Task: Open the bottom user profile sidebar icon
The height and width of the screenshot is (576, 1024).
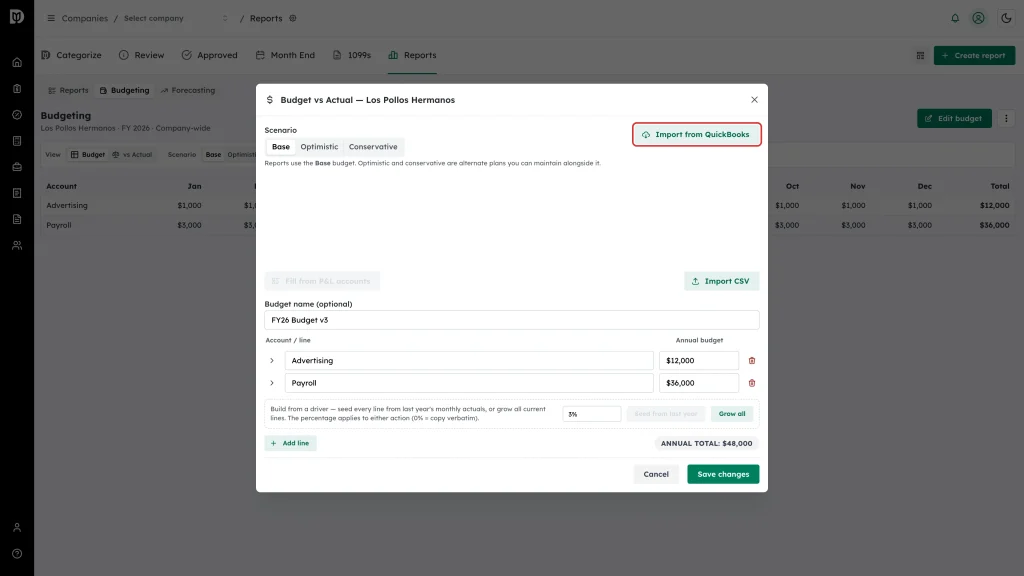Action: (17, 528)
